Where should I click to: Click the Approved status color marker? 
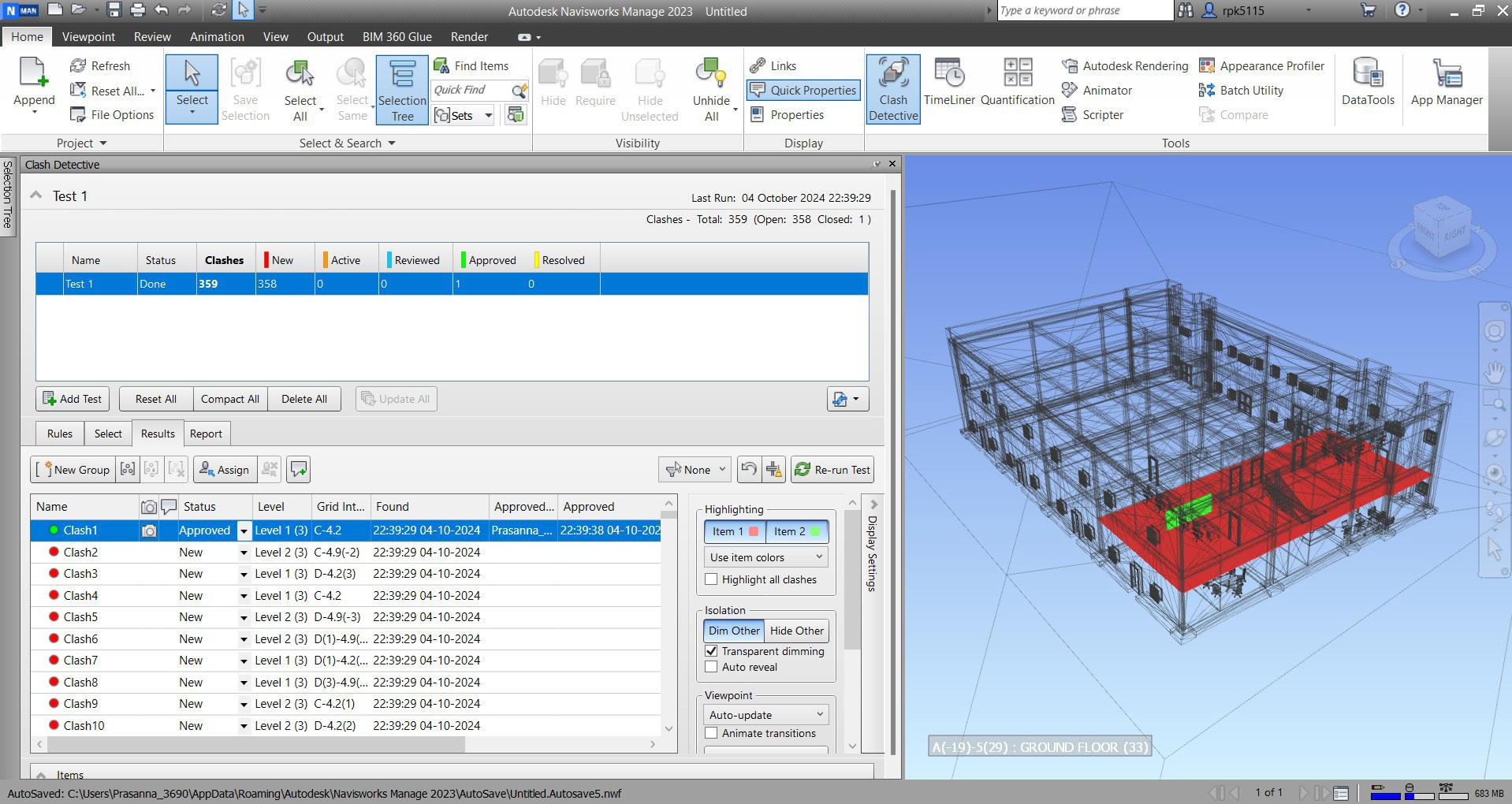pyautogui.click(x=464, y=260)
